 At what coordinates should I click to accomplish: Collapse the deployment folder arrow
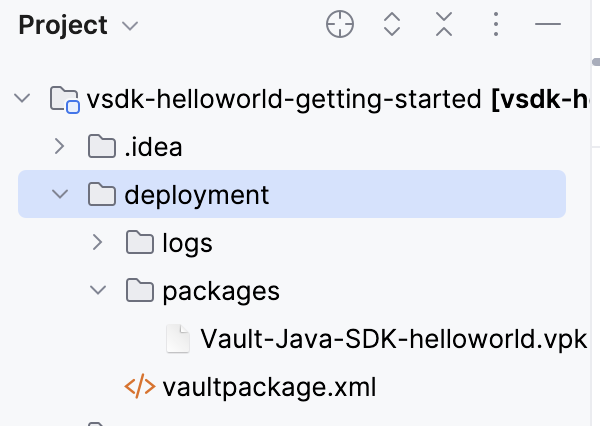click(60, 195)
